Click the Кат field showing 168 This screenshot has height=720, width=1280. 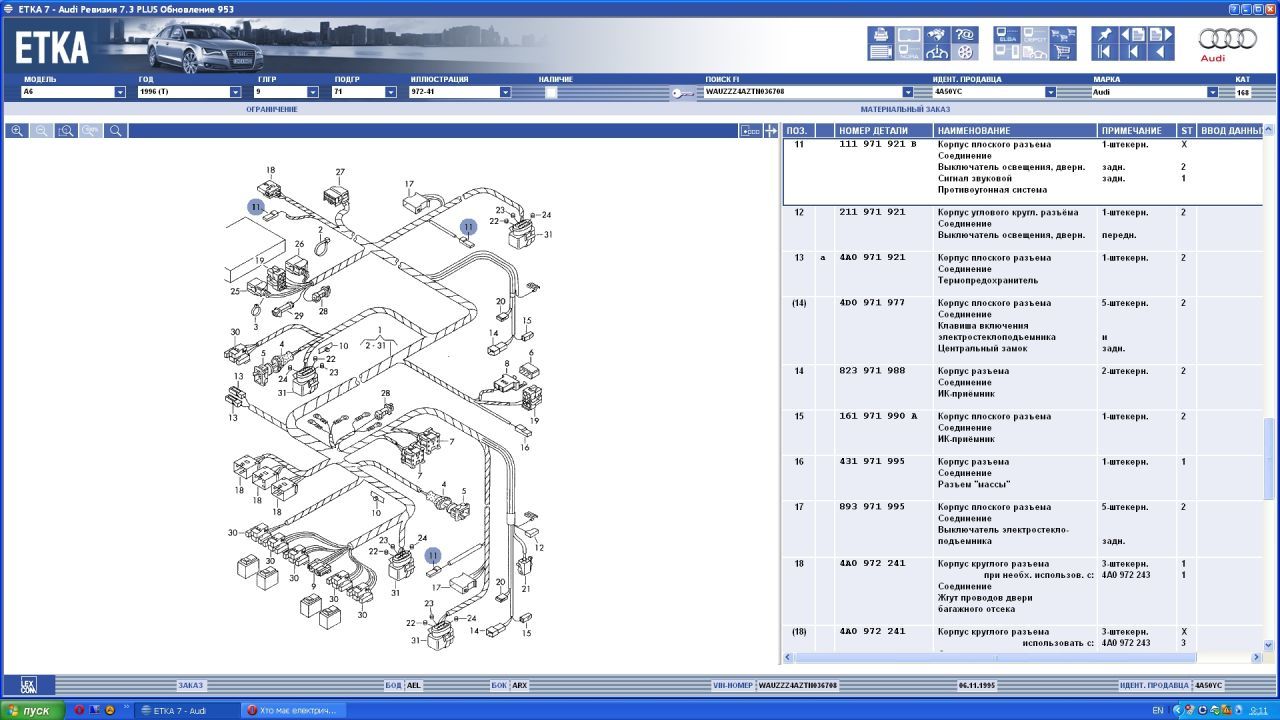coord(1243,92)
